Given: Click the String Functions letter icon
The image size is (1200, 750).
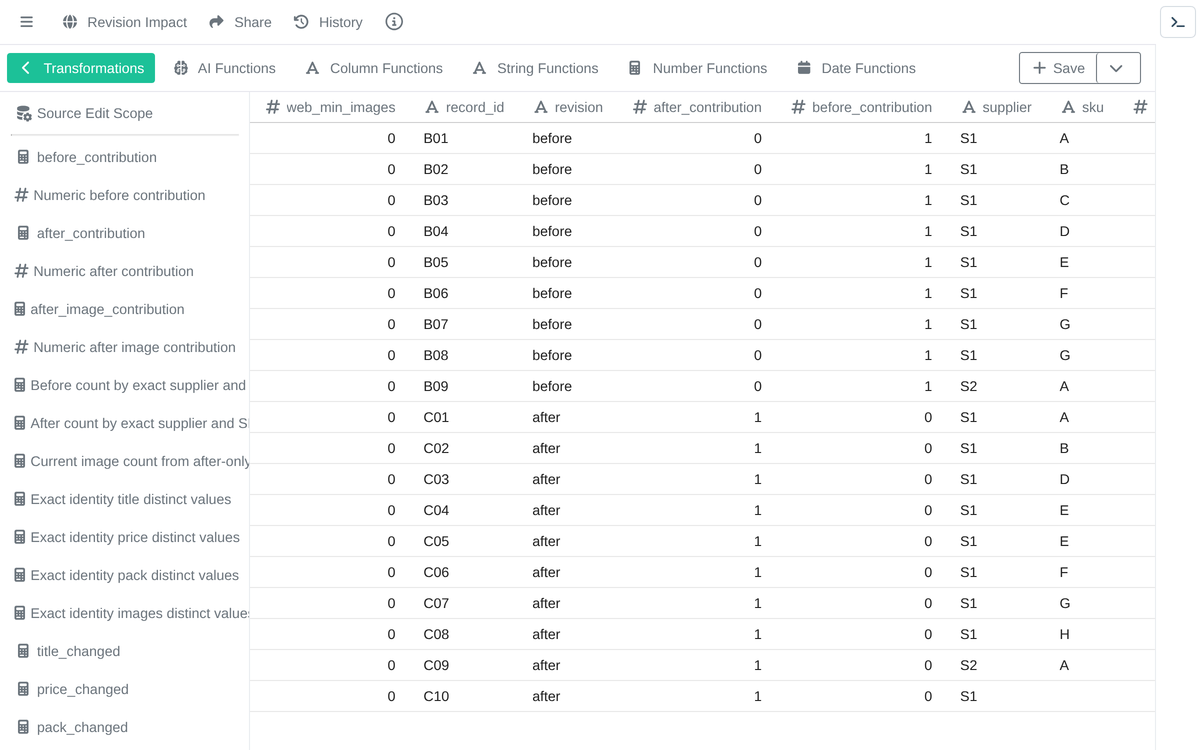Looking at the screenshot, I should pos(480,68).
